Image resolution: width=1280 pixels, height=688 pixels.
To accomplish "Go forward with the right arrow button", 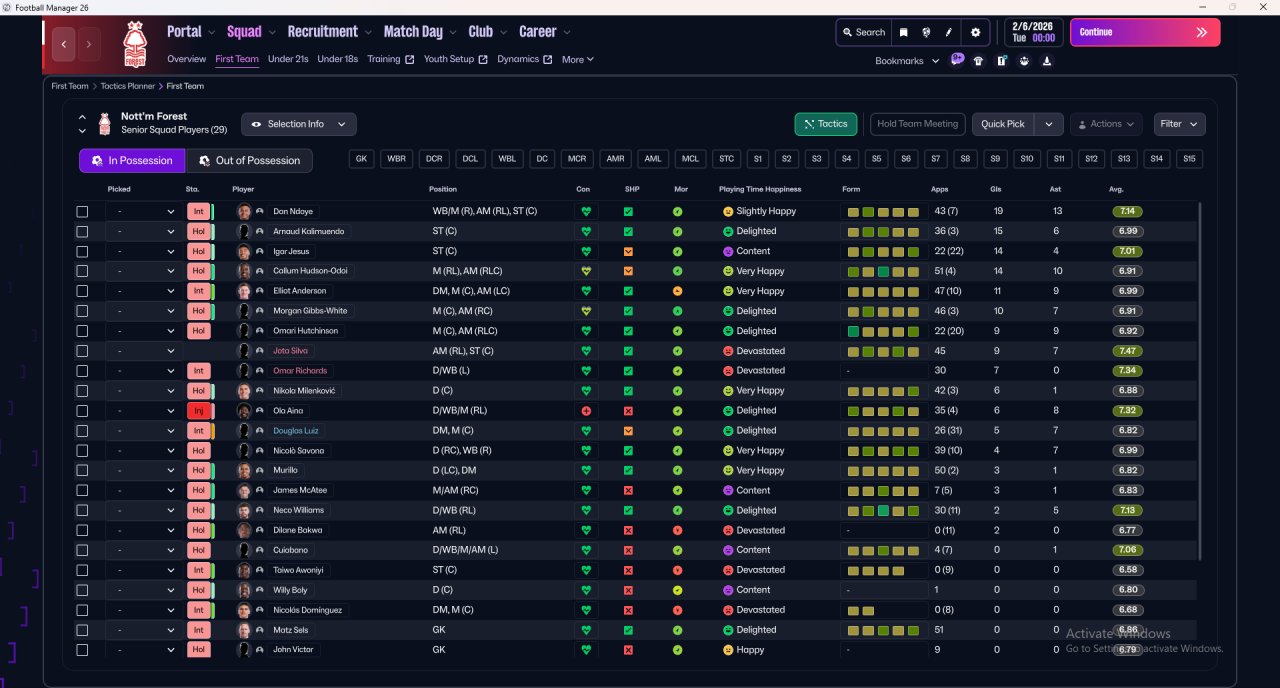I will click(89, 44).
